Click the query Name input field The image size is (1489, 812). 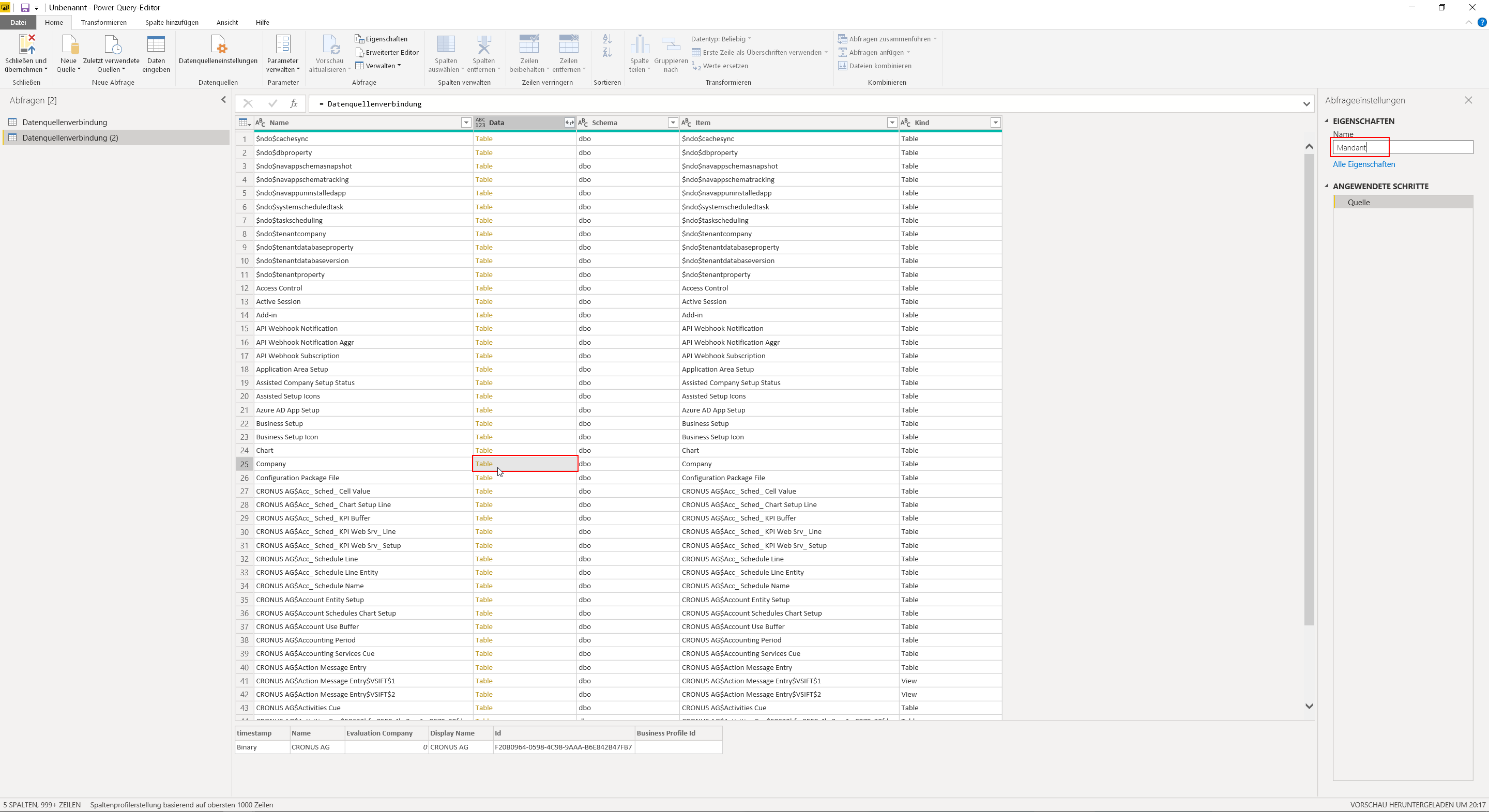(x=1402, y=147)
